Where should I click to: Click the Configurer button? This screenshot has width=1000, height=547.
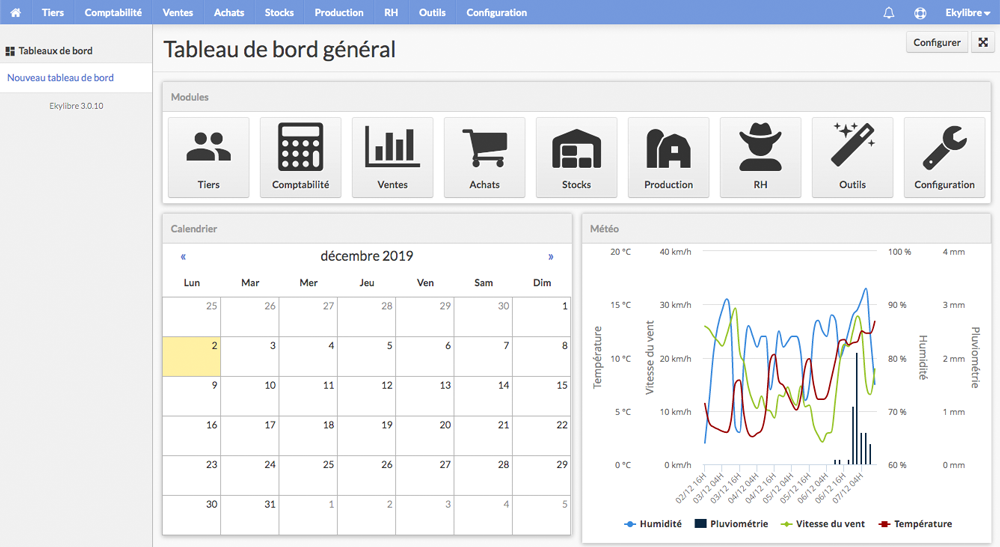[936, 42]
